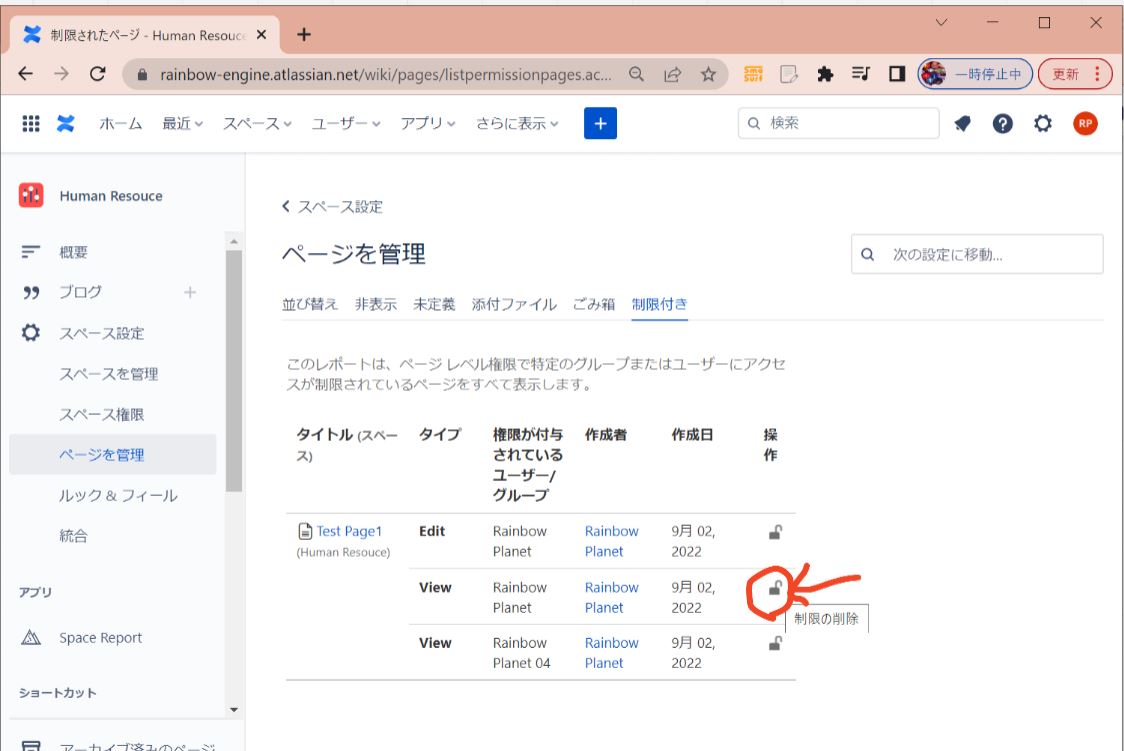
Task: Remove restriction on Test Page1 Edit row
Action: tap(774, 533)
